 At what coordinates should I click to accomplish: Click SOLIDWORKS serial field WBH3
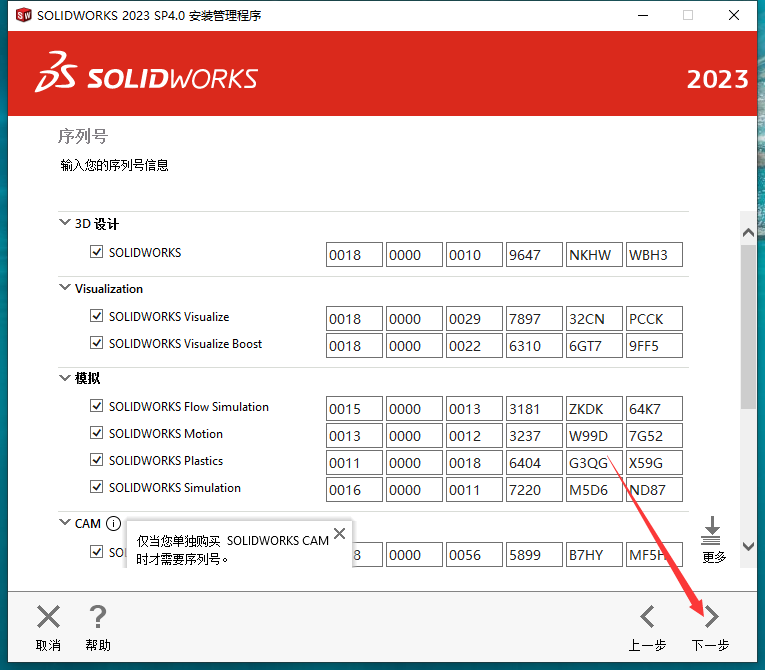click(654, 255)
